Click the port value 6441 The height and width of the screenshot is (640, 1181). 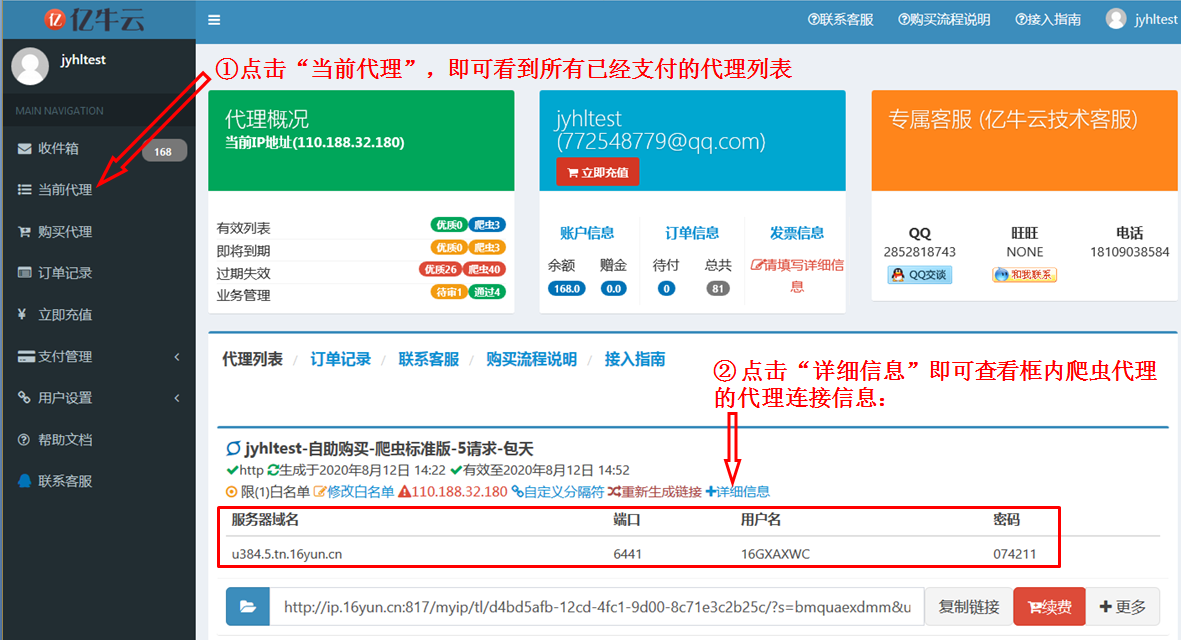point(627,554)
